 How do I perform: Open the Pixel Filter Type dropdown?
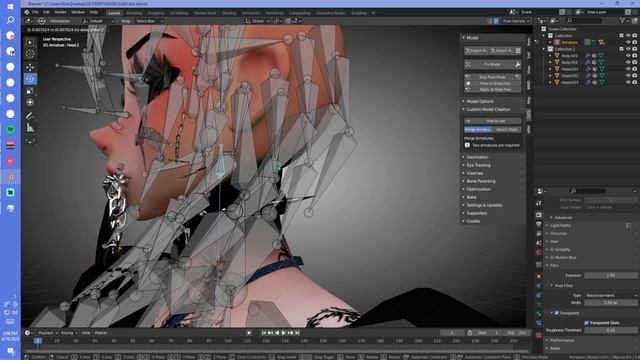pyautogui.click(x=611, y=295)
